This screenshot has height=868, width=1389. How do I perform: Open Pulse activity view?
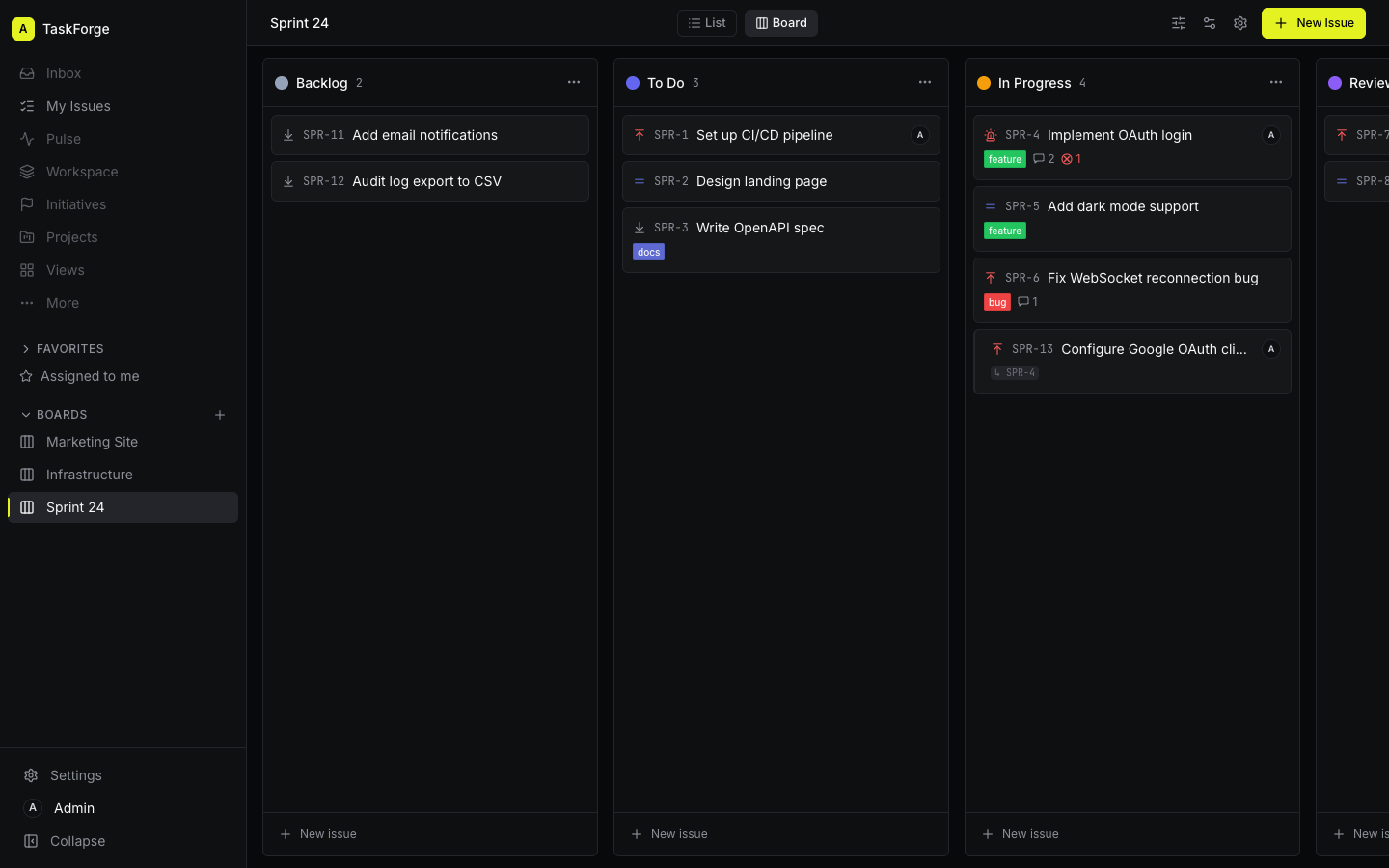(x=123, y=139)
